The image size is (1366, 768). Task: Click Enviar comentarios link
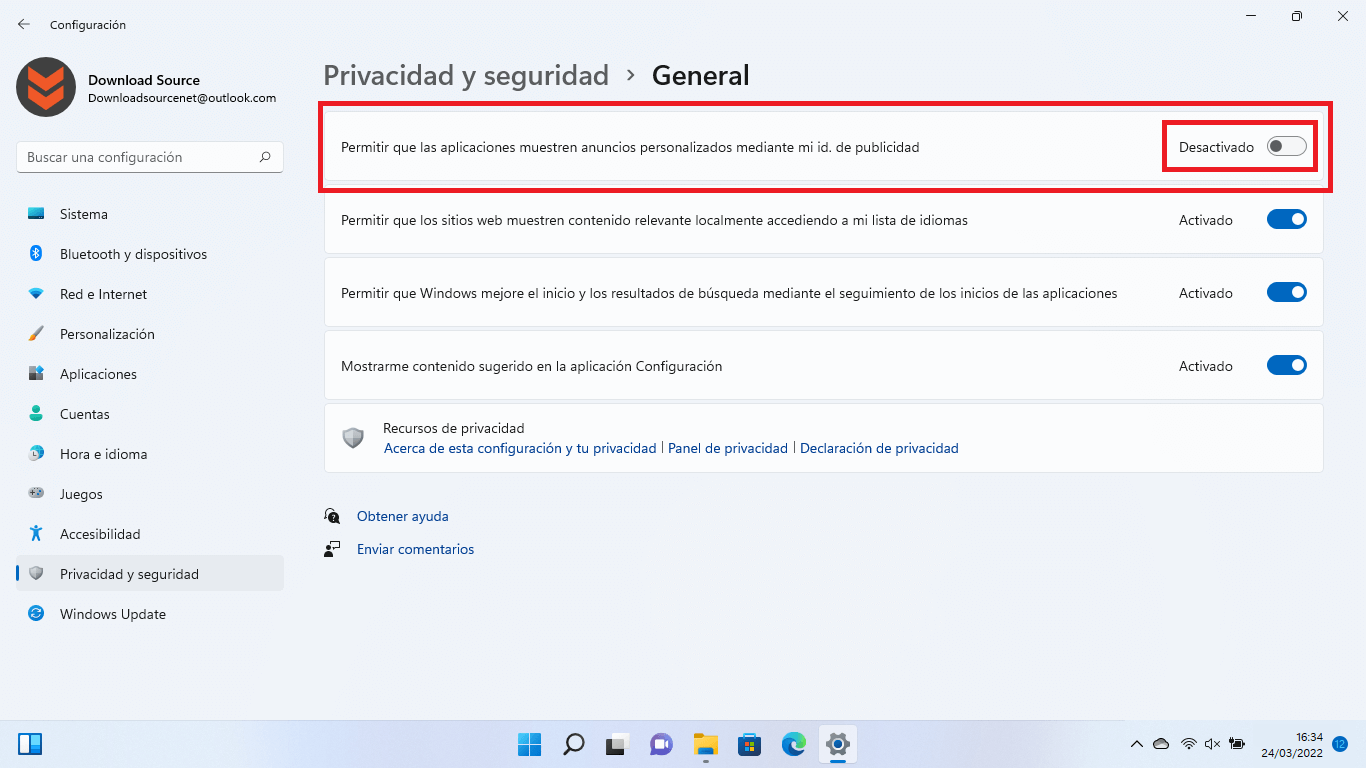tap(415, 549)
